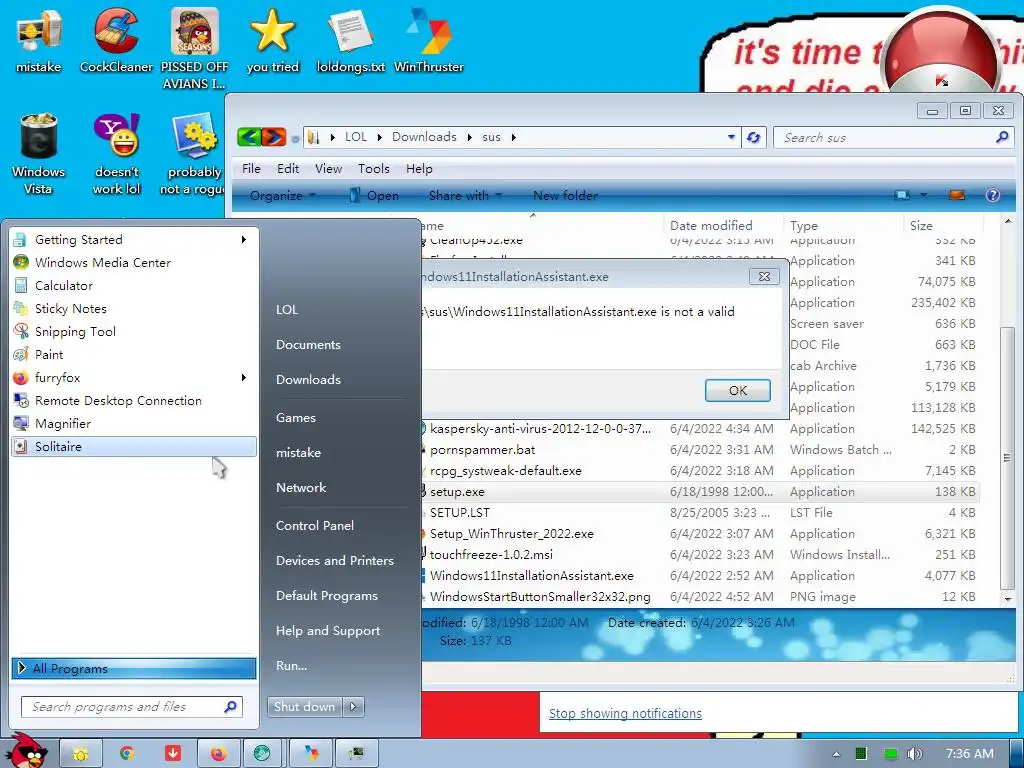Open Control Panel from Start menu
This screenshot has height=768, width=1024.
tap(315, 526)
